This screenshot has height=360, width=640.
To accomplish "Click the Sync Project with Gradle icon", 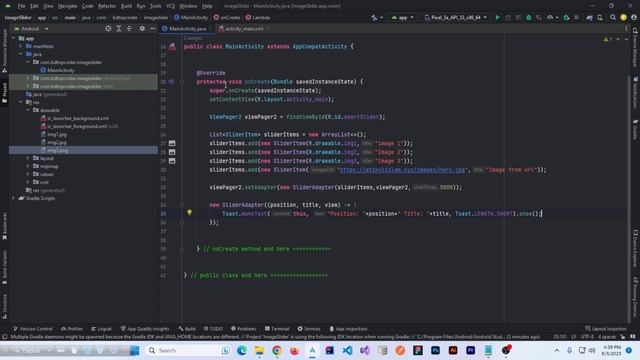I will click(x=589, y=18).
